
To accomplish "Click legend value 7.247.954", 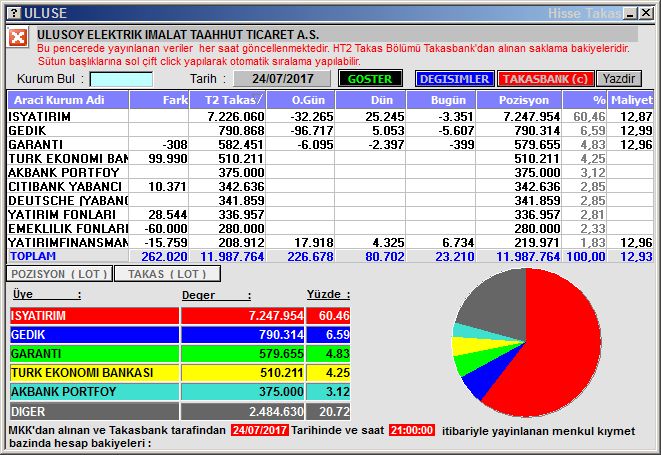I will [276, 315].
